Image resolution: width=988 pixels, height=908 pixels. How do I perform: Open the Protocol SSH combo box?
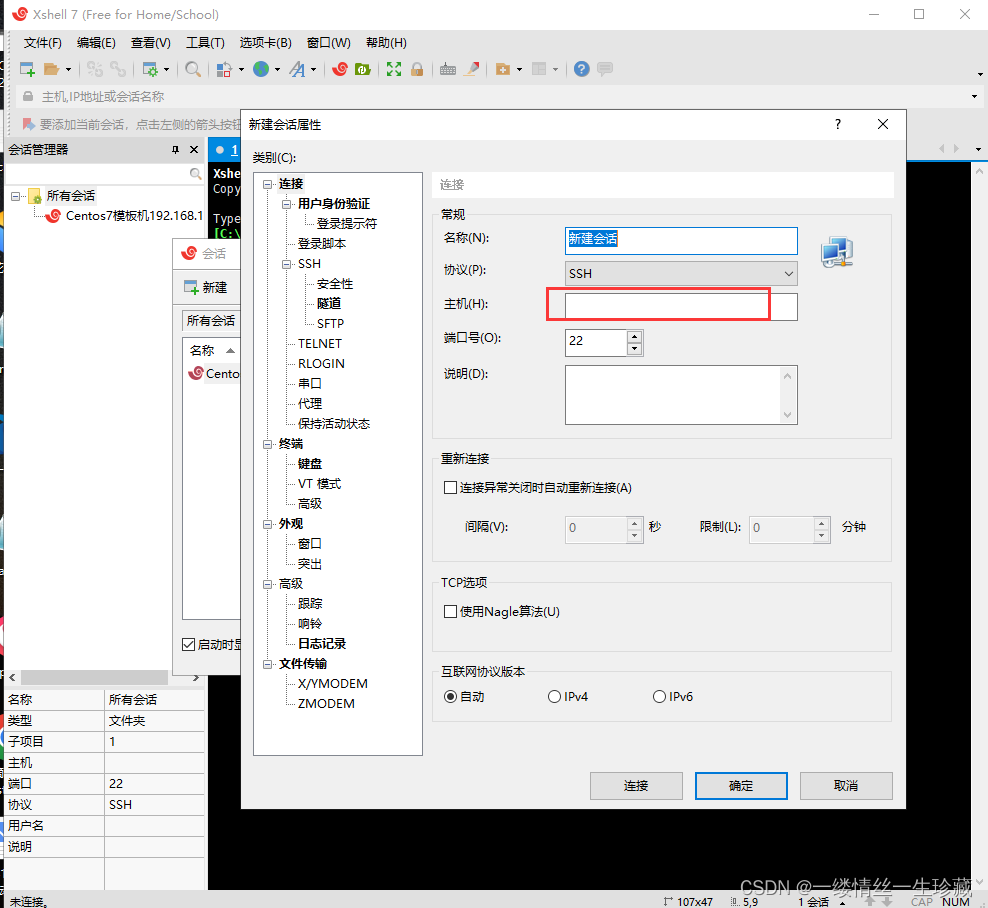point(681,273)
